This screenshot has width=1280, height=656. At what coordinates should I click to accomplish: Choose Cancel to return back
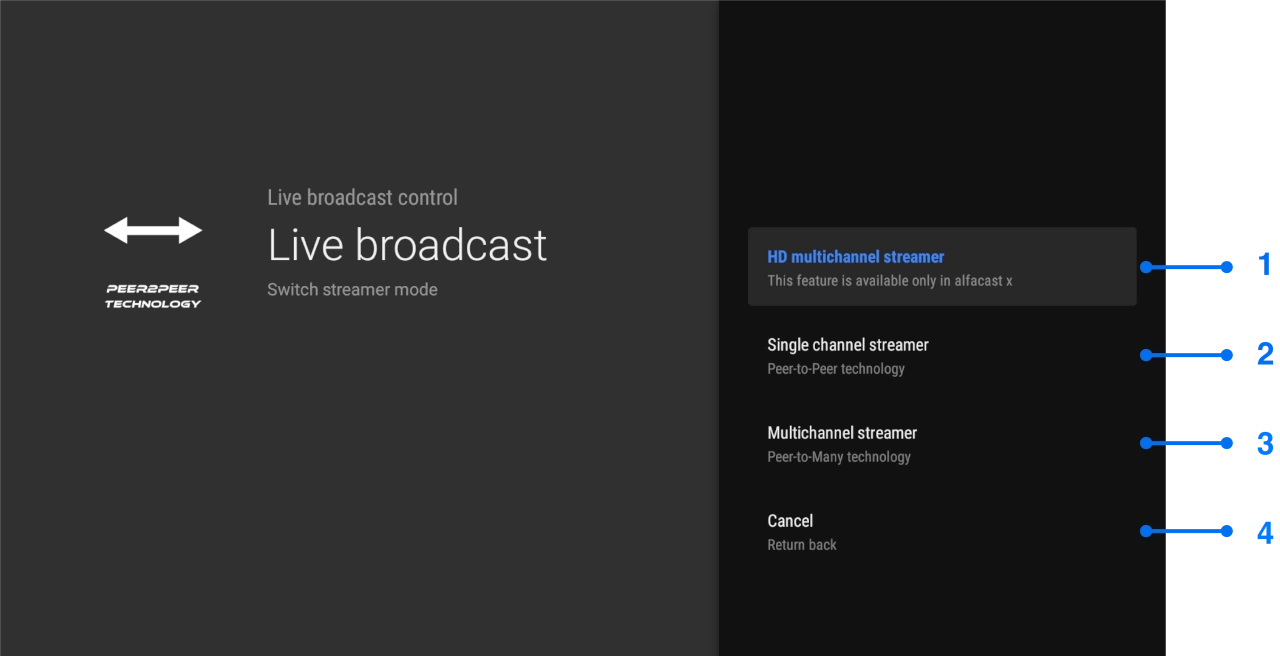(790, 521)
